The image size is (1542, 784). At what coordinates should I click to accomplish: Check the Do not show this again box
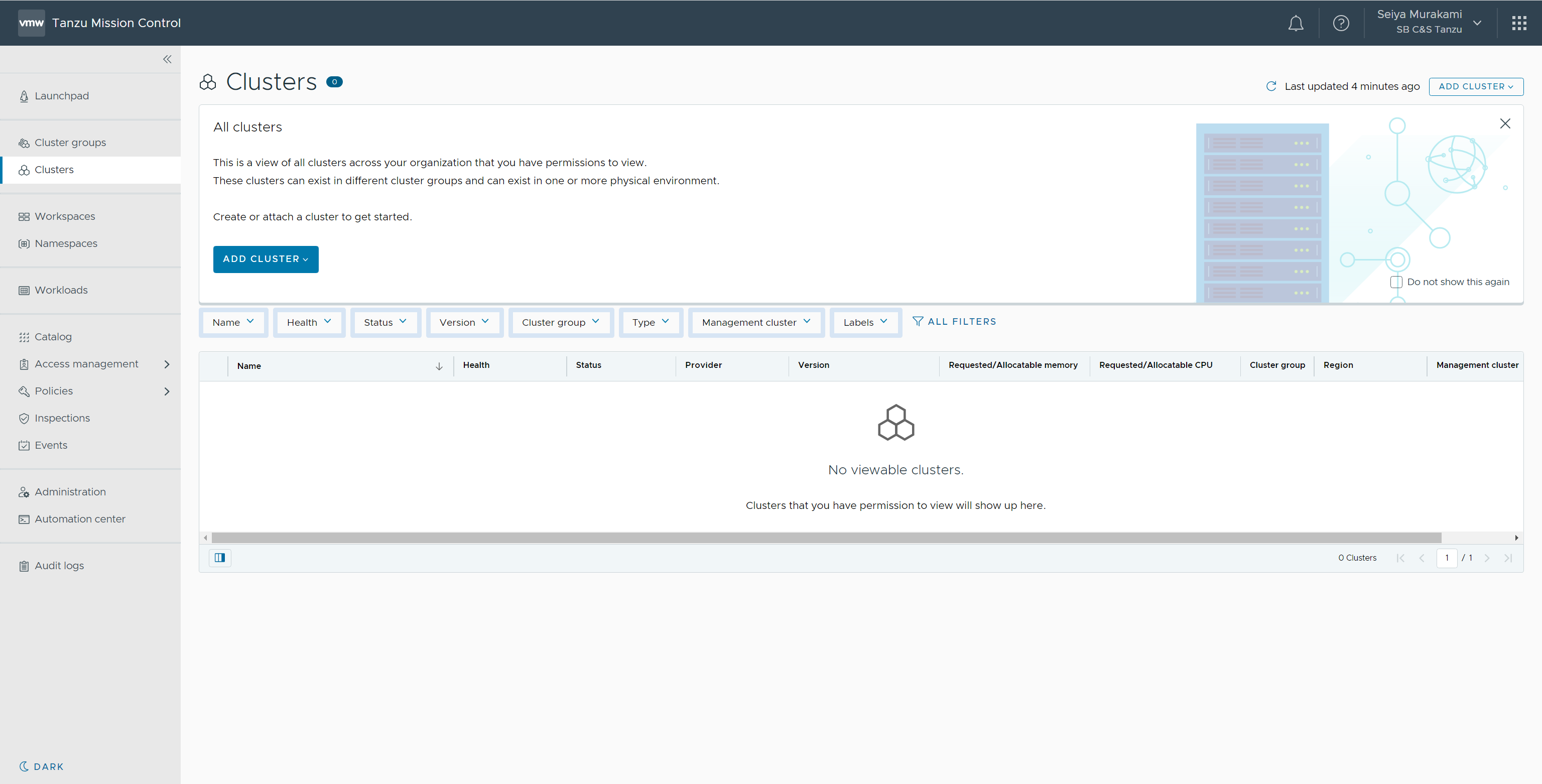[1396, 282]
